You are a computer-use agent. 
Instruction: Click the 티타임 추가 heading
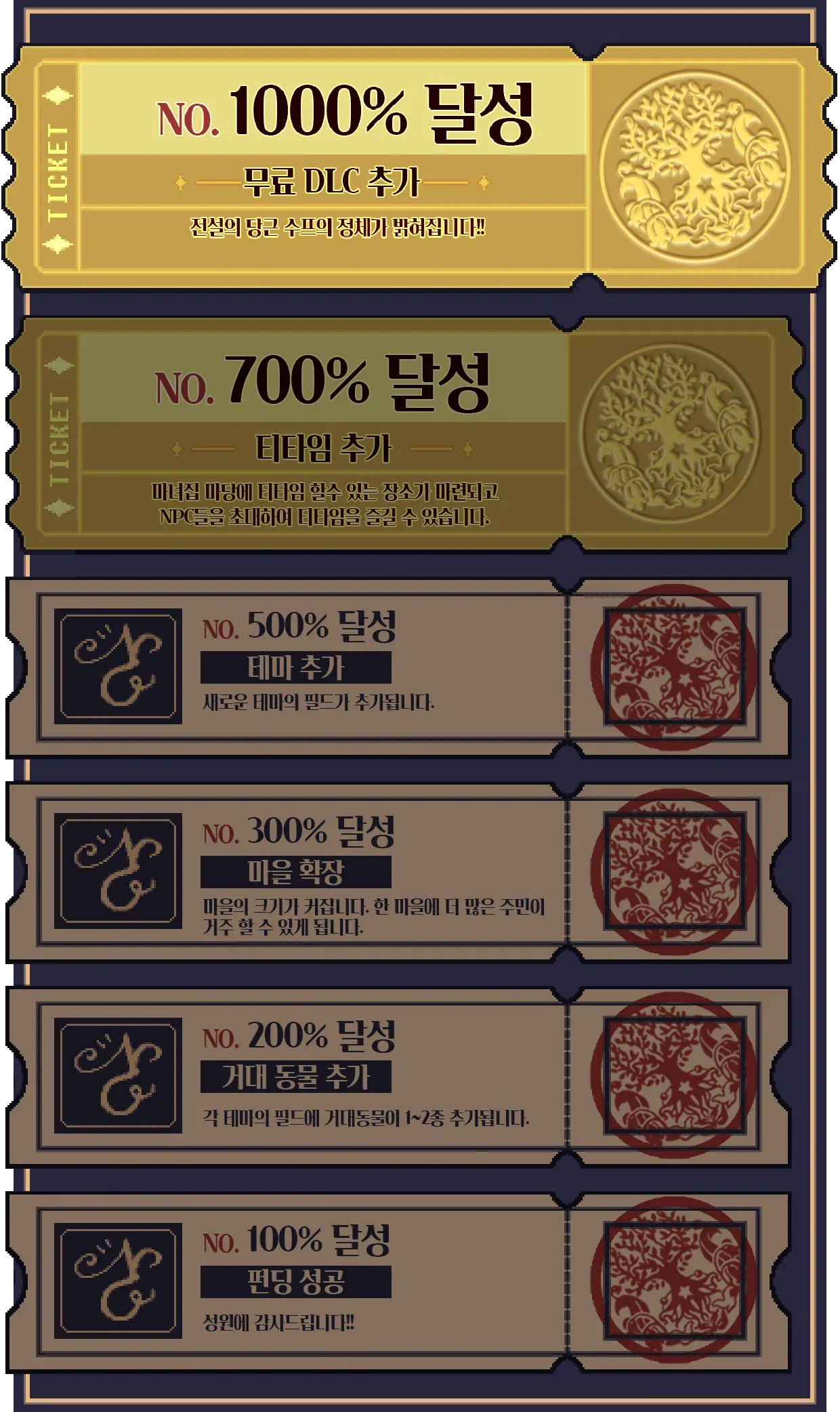coord(324,449)
